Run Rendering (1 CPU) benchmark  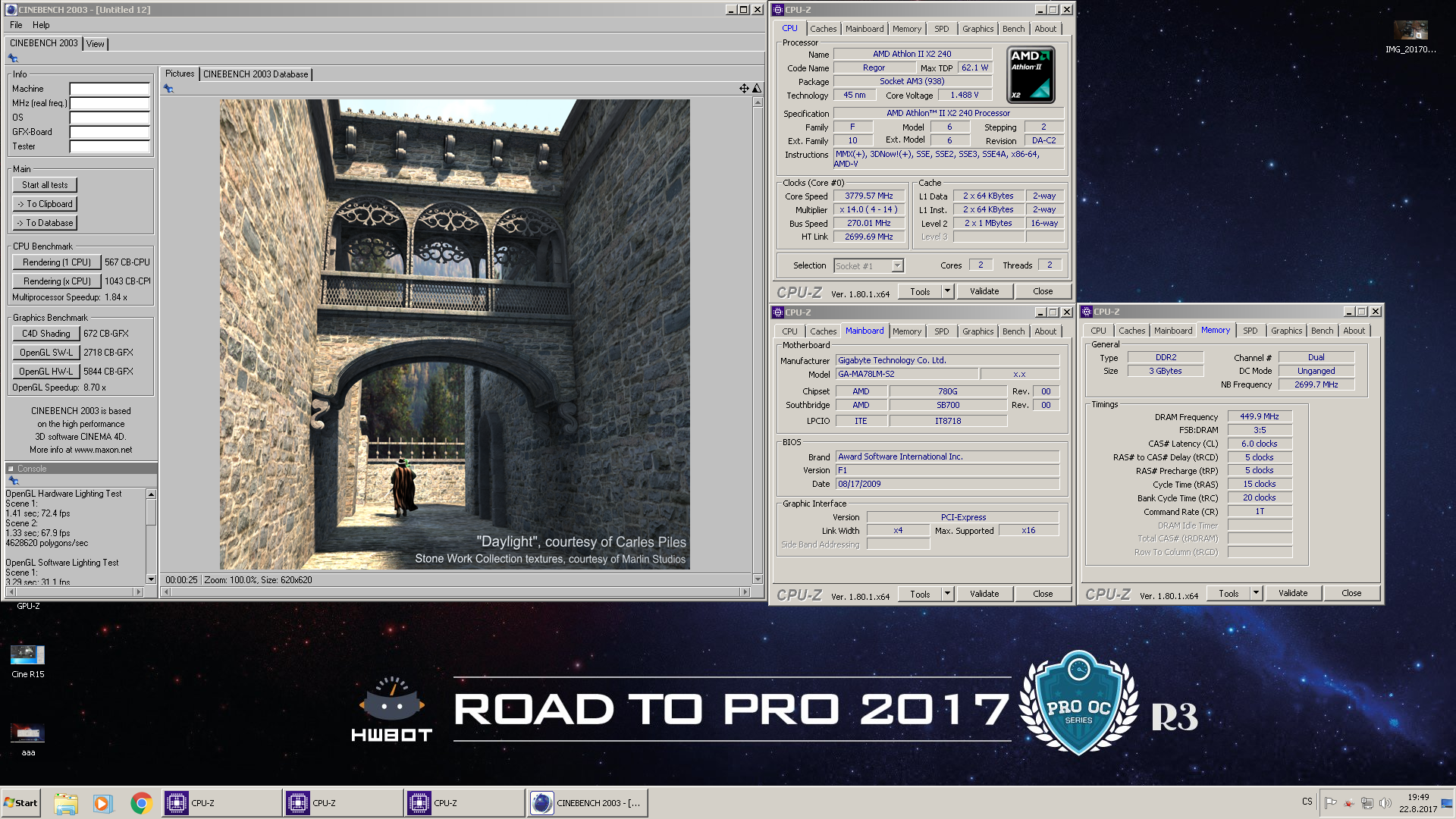click(57, 262)
